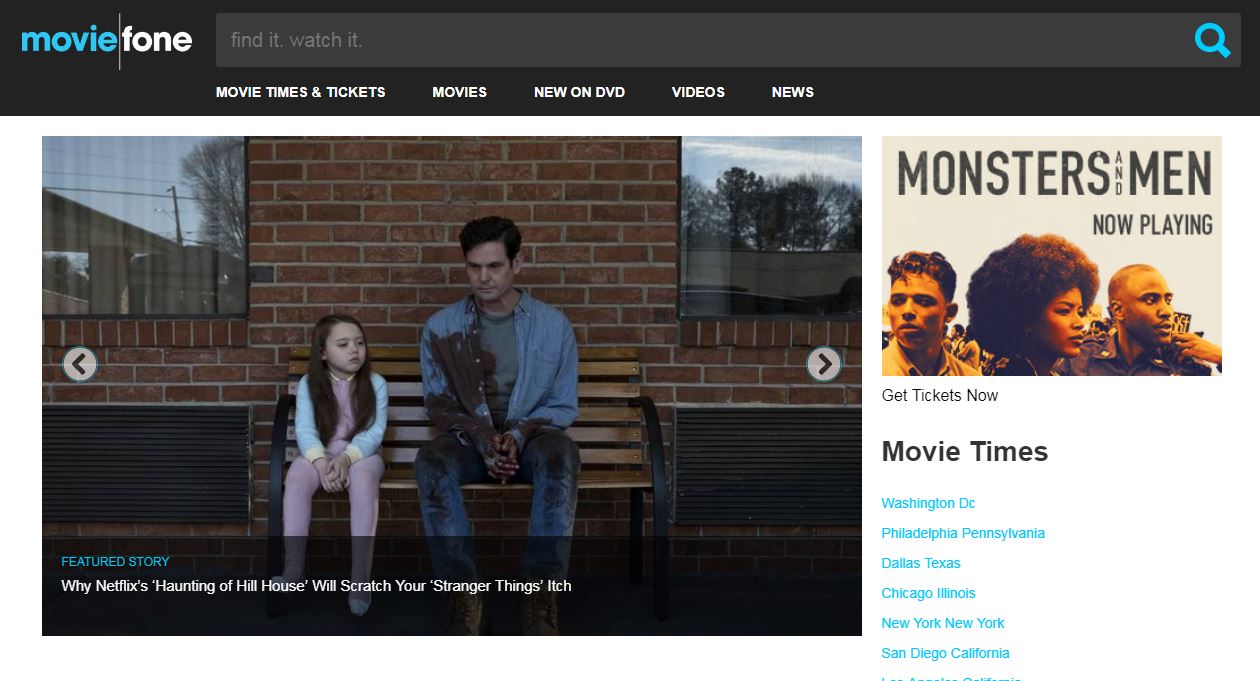Image resolution: width=1260 pixels, height=681 pixels.
Task: Open the Movies menu
Action: click(459, 92)
